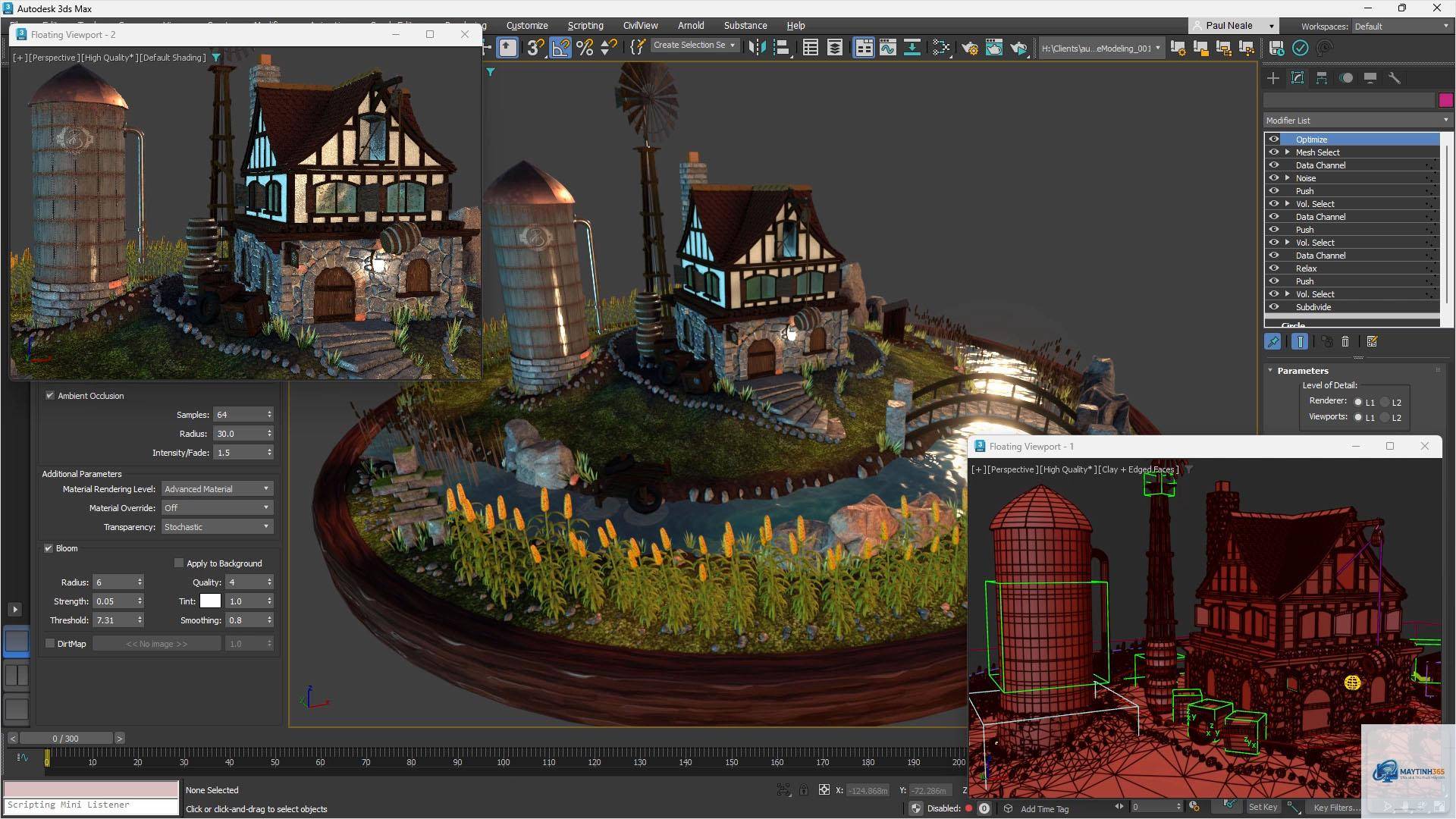Click the teal checkmark validation icon
Screen dimensions: 1456x819
[x=1301, y=48]
